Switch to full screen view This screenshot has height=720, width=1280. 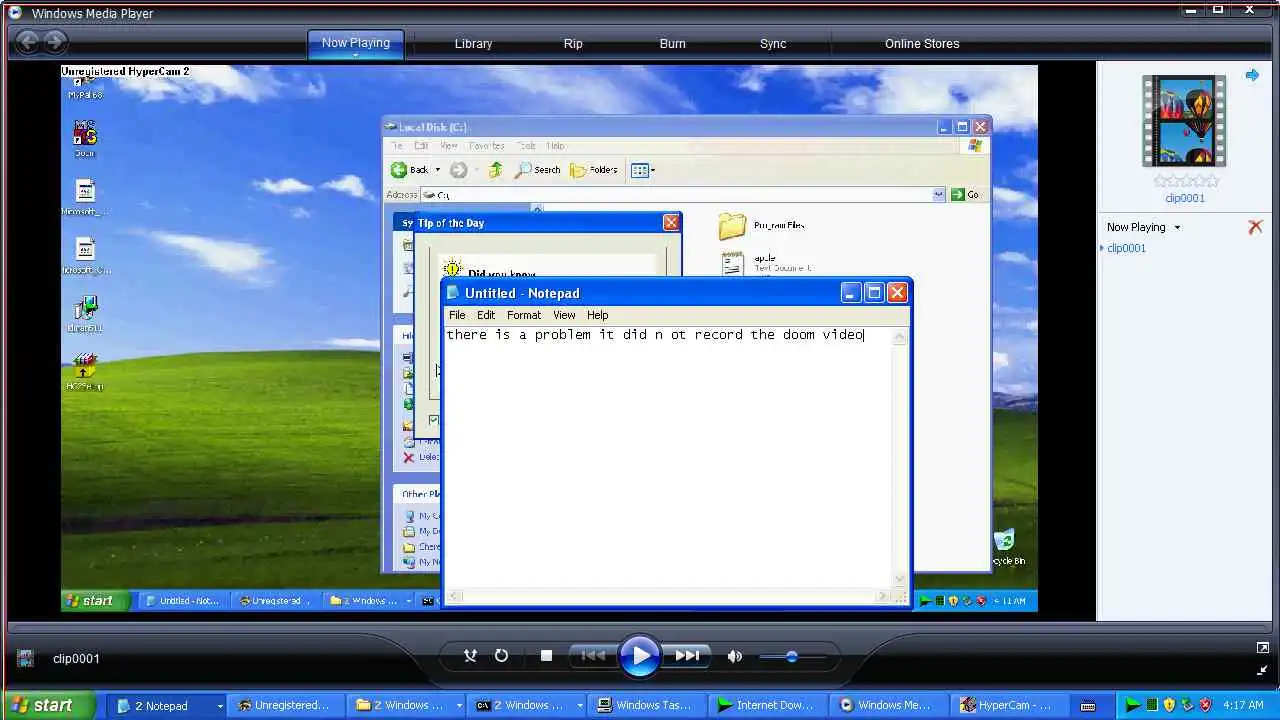(x=1263, y=648)
